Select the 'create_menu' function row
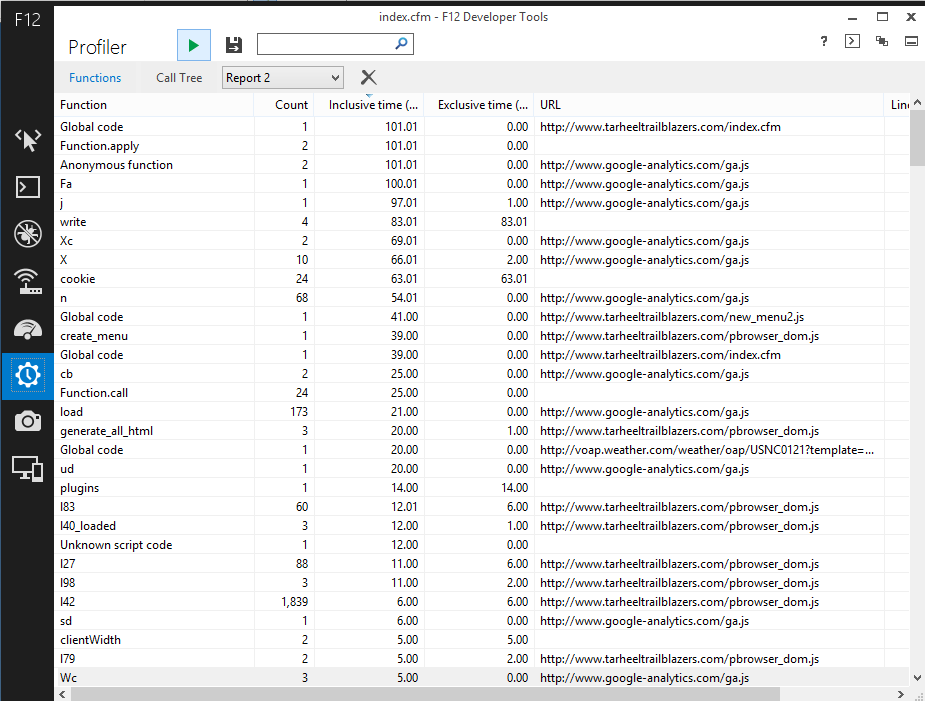 (483, 336)
